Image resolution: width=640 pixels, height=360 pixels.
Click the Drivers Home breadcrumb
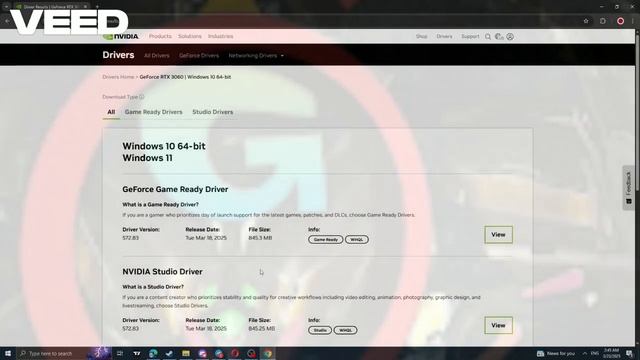[x=118, y=77]
